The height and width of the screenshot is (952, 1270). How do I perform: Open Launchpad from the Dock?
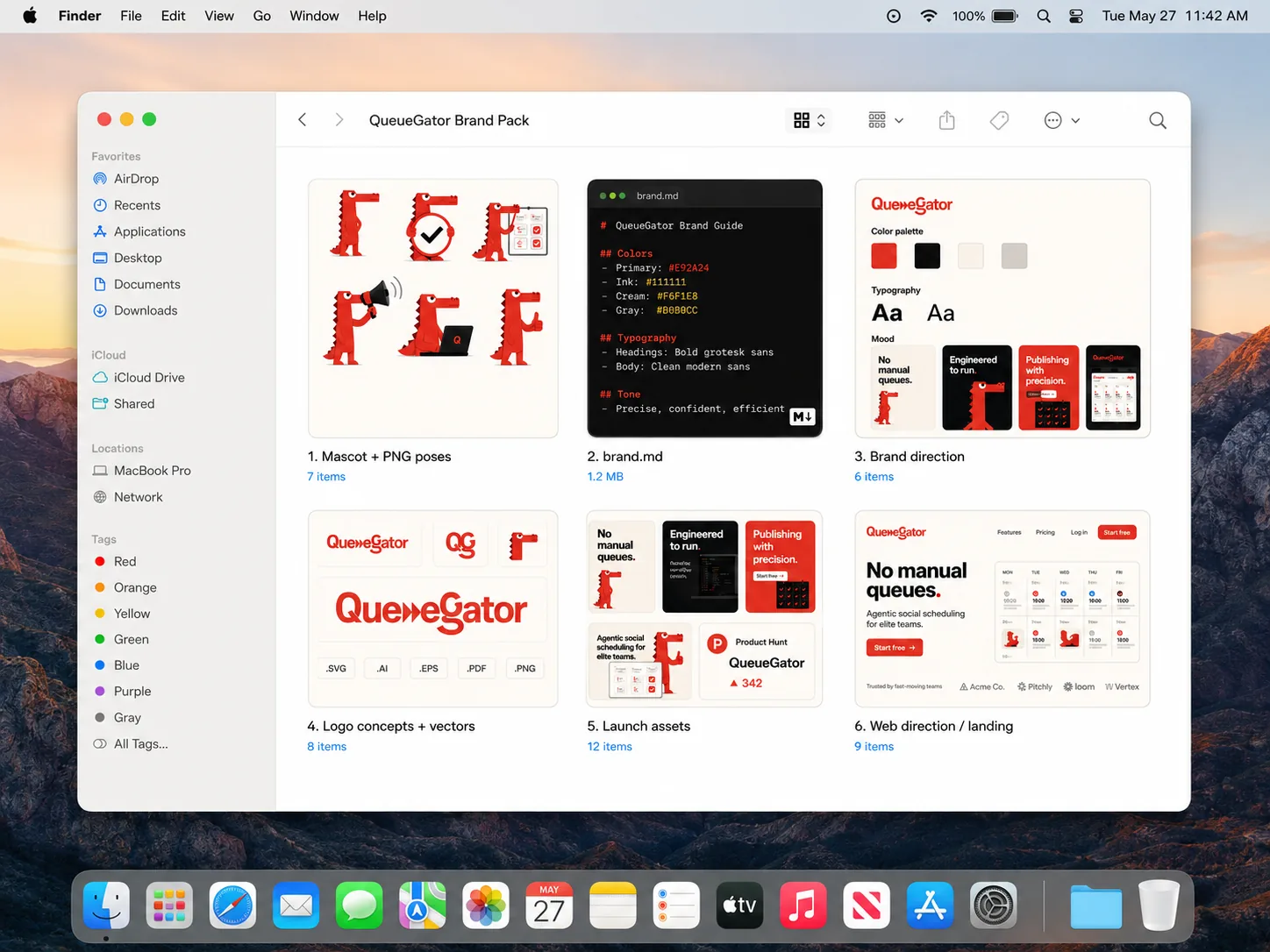pos(169,906)
